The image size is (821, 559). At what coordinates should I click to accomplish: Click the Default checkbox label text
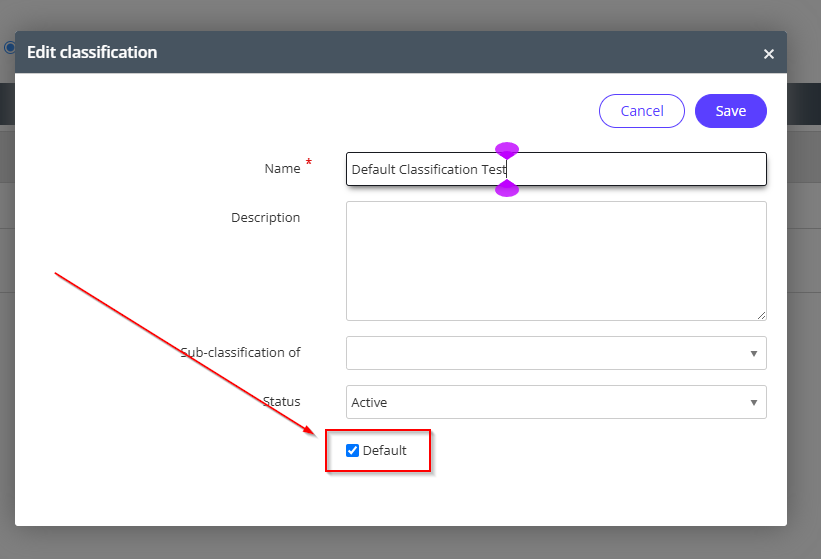tap(385, 451)
